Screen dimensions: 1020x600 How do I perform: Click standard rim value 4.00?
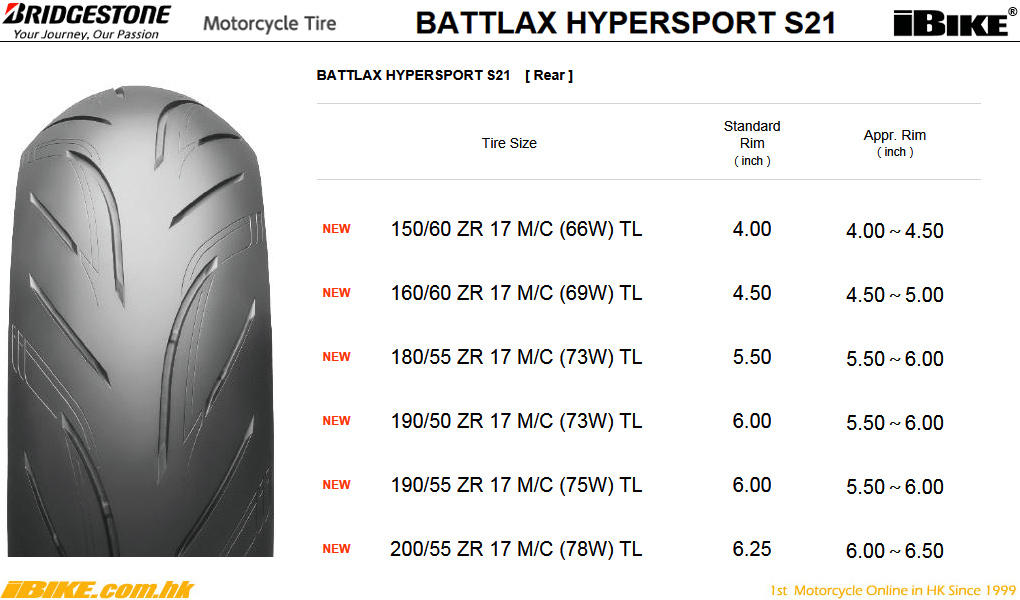click(x=752, y=229)
